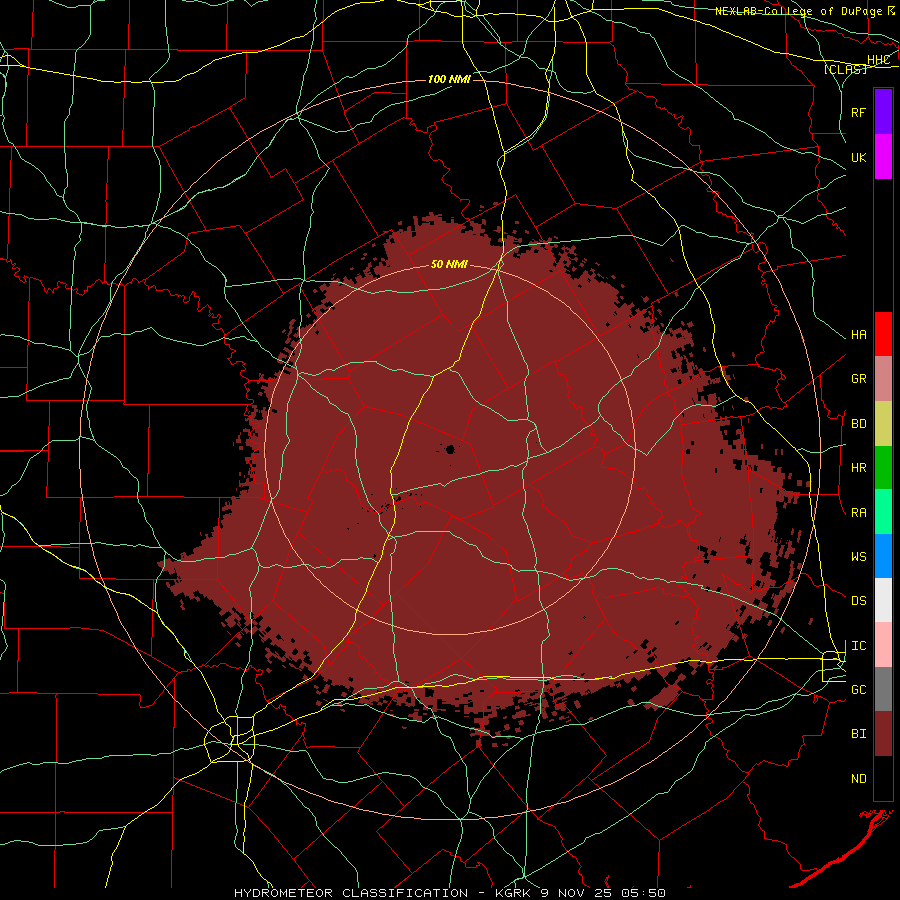Click the DS legend label

pos(858,601)
